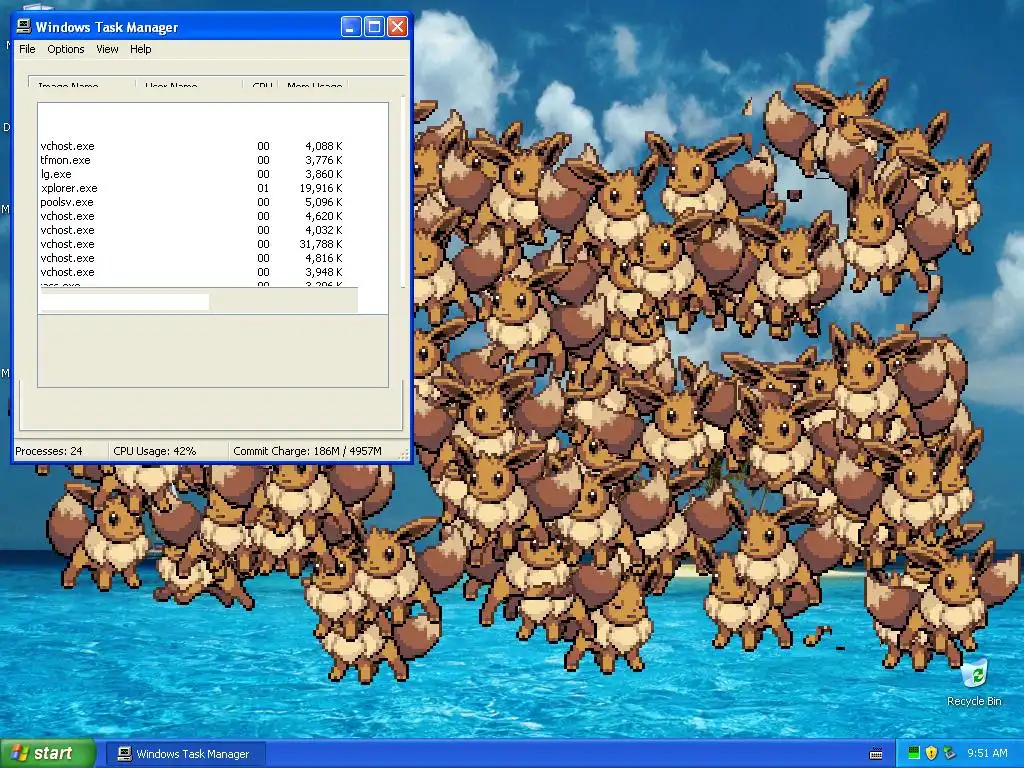
Task: Select the tfmon.exe process row
Action: 191,160
